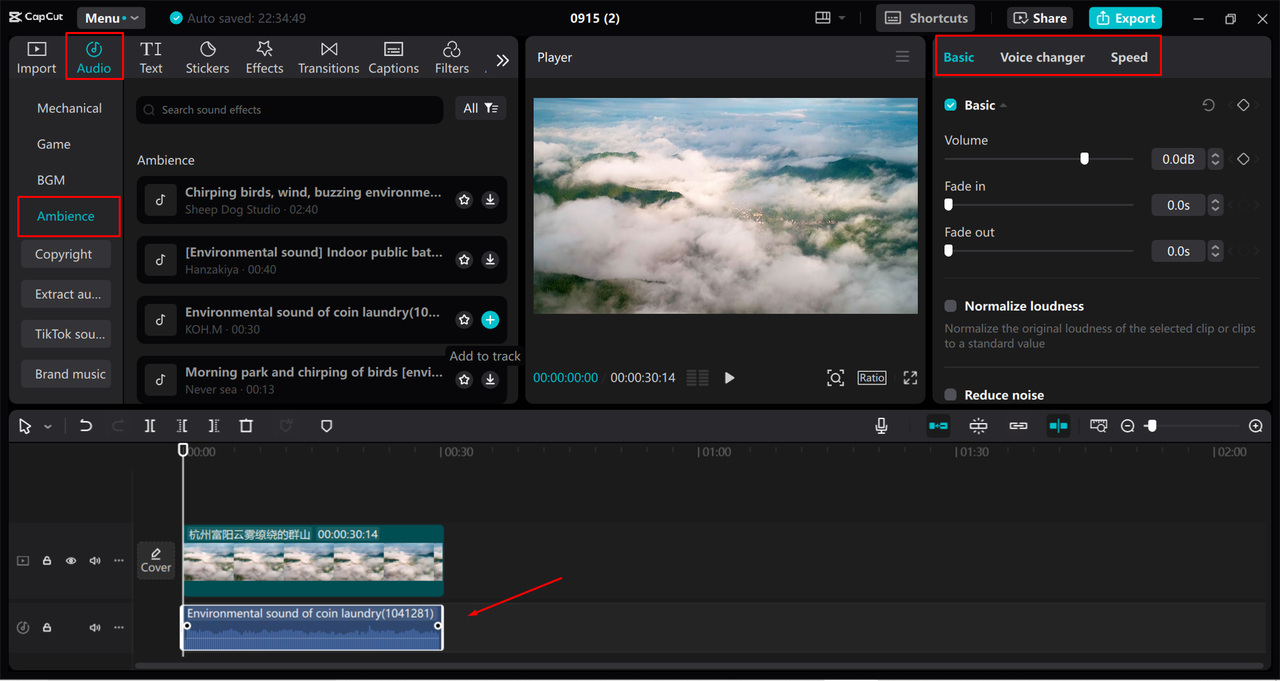Open the Menu dropdown
The height and width of the screenshot is (681, 1280).
click(110, 18)
